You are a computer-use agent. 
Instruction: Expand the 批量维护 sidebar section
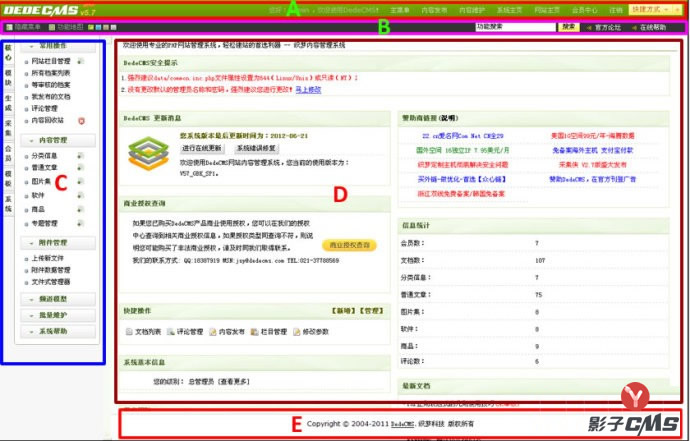[62, 315]
